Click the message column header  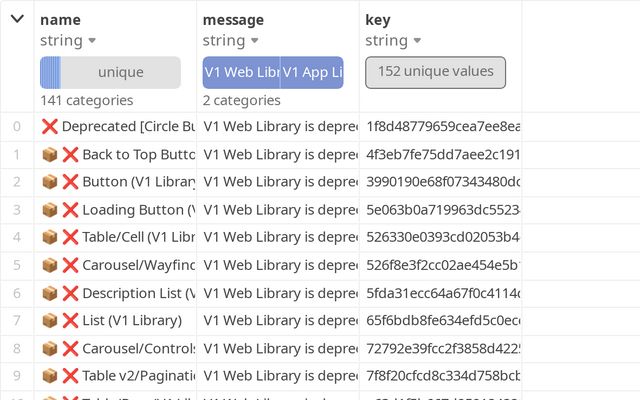pyautogui.click(x=233, y=19)
